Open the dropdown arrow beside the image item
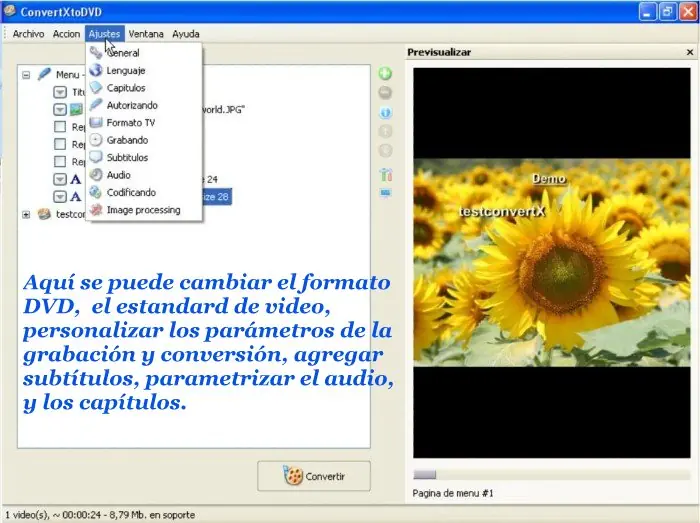 (60, 109)
